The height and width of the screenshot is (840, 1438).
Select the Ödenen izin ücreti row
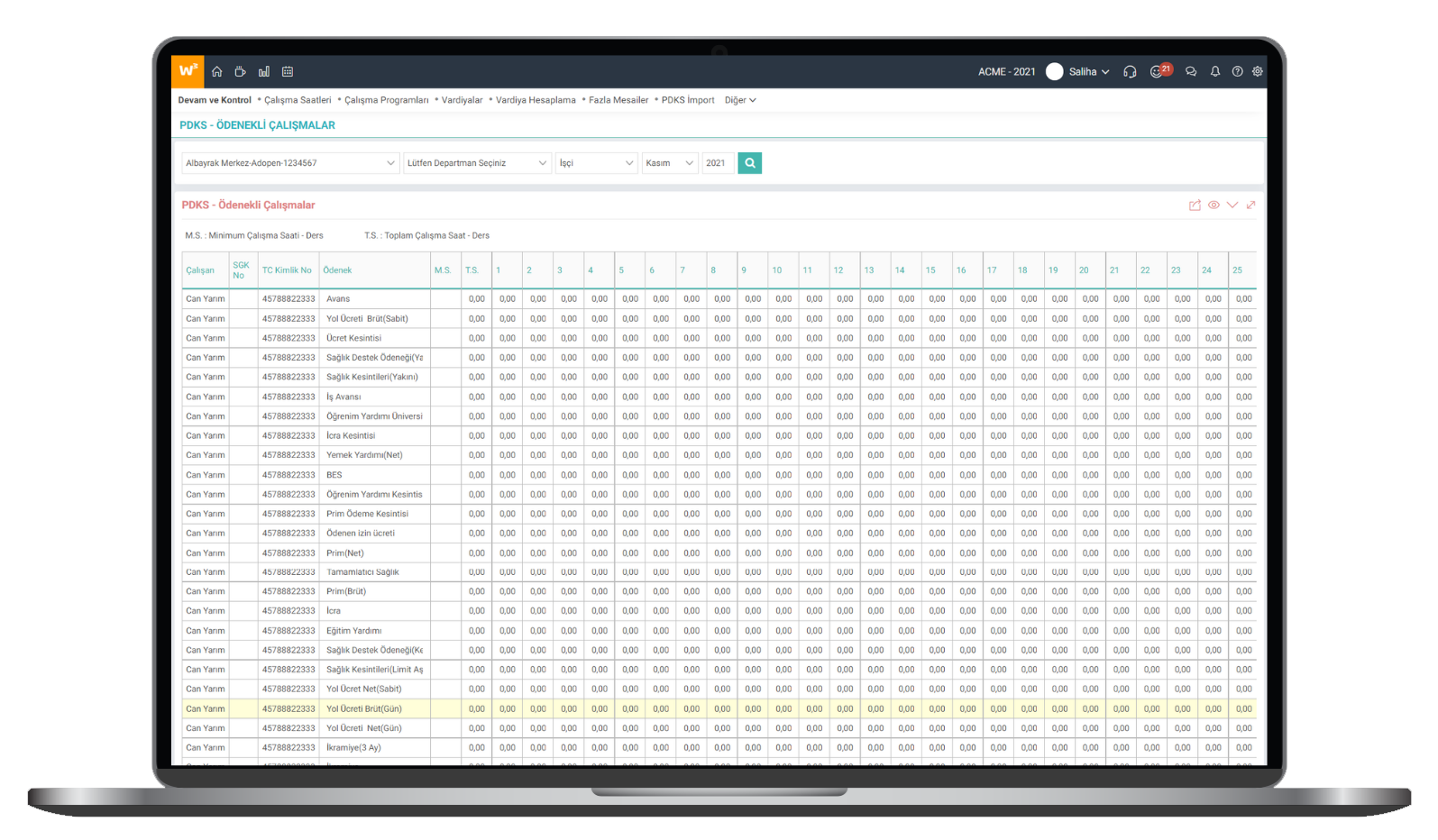click(719, 534)
